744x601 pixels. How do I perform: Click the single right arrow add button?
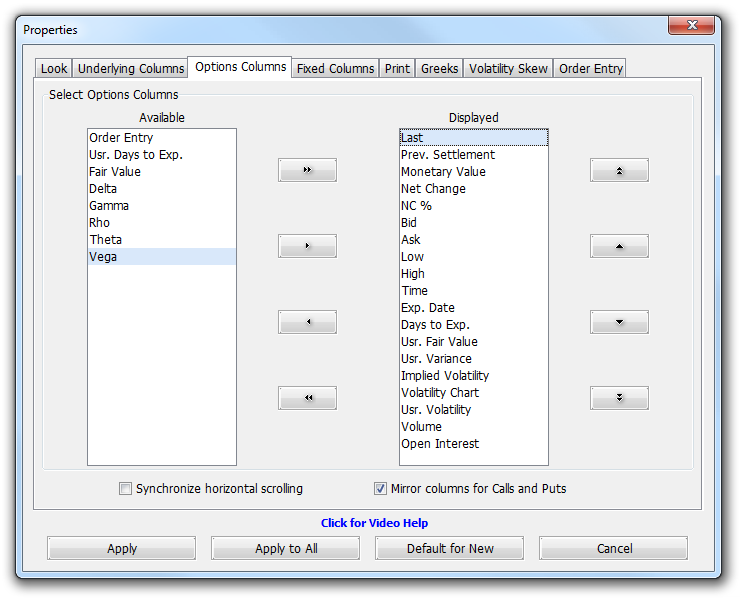307,246
